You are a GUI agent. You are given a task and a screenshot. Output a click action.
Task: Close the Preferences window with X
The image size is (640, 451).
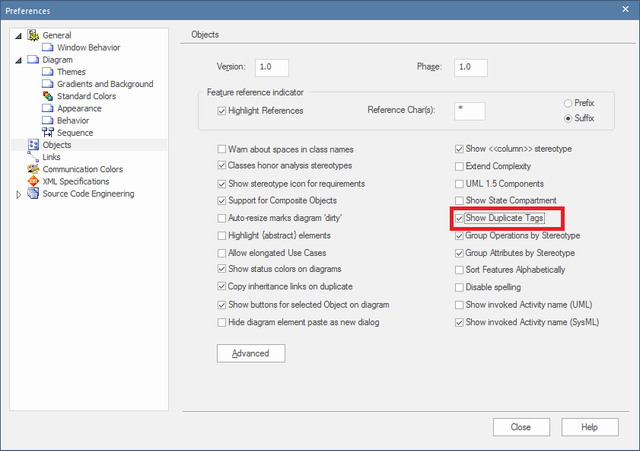[x=625, y=9]
